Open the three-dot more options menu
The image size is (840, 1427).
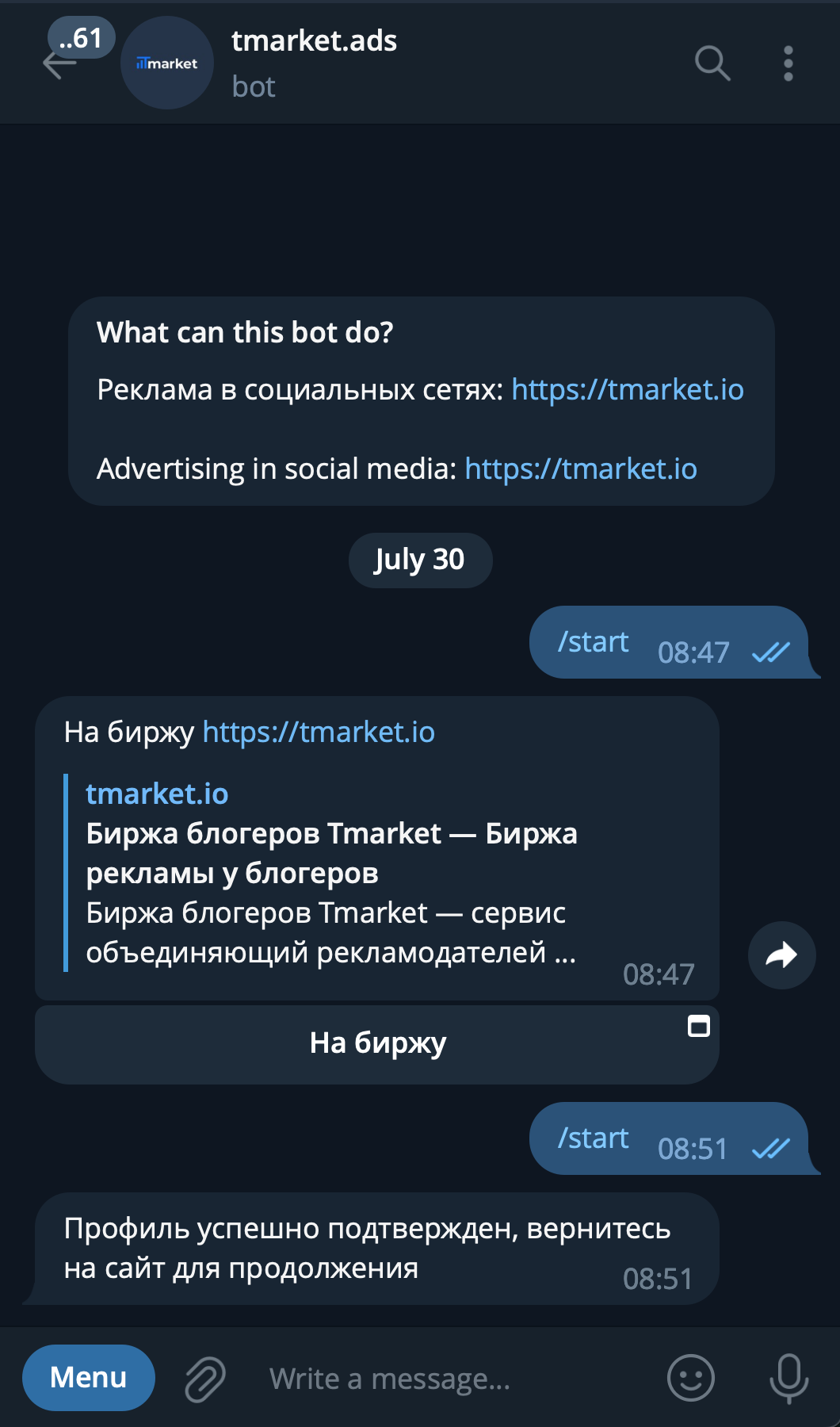pos(788,63)
